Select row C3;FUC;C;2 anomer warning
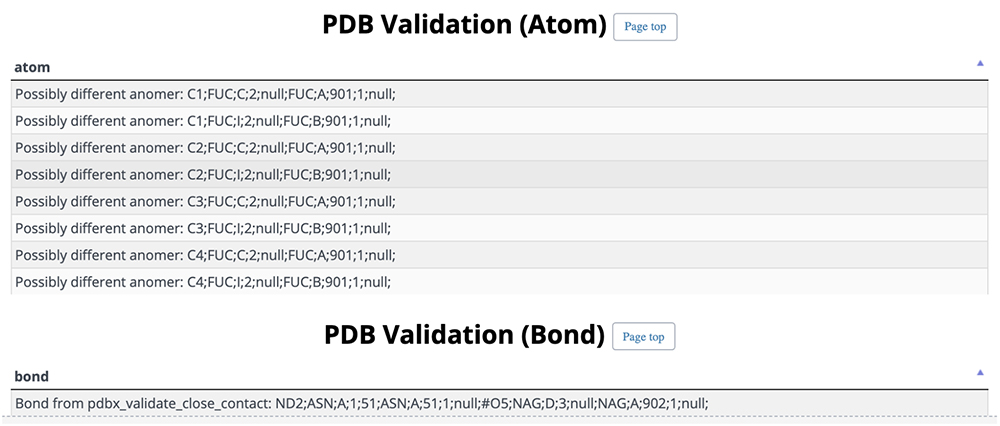 point(499,201)
